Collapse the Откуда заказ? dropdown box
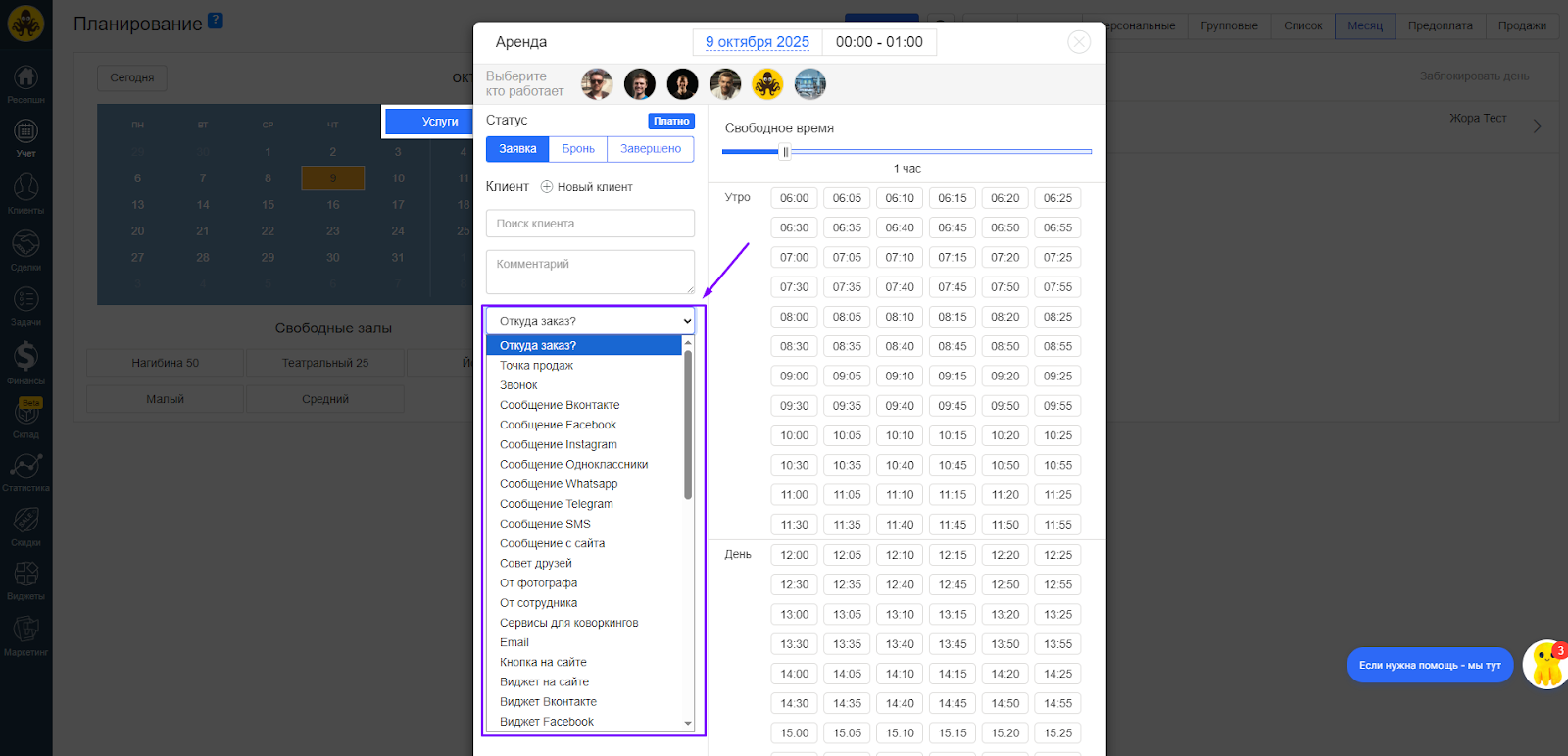The width and height of the screenshot is (1568, 756). [x=590, y=321]
